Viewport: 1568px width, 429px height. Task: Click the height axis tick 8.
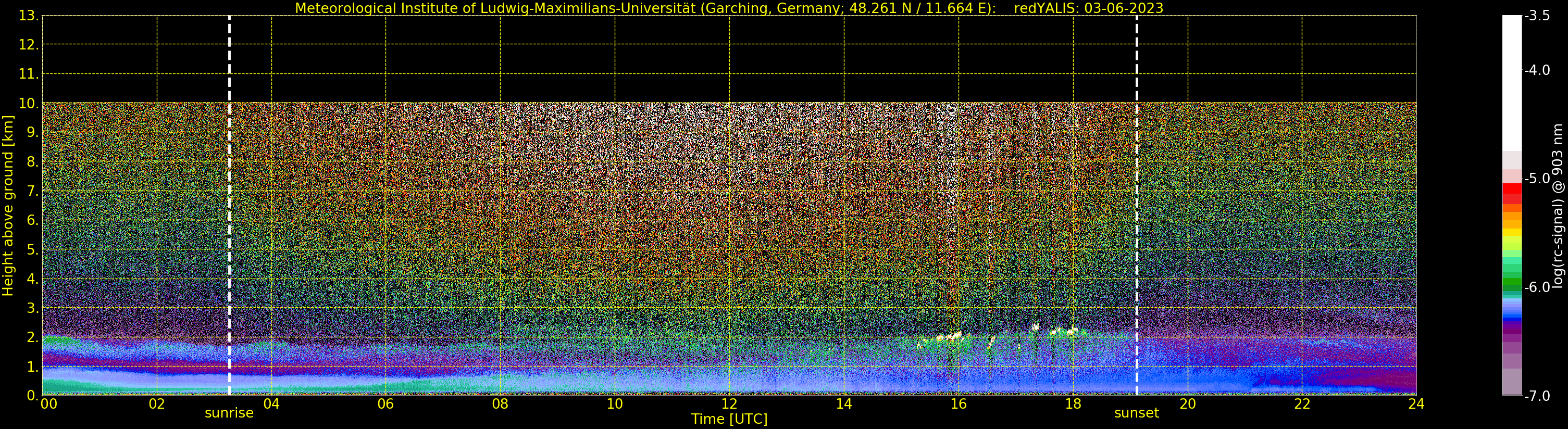32,162
